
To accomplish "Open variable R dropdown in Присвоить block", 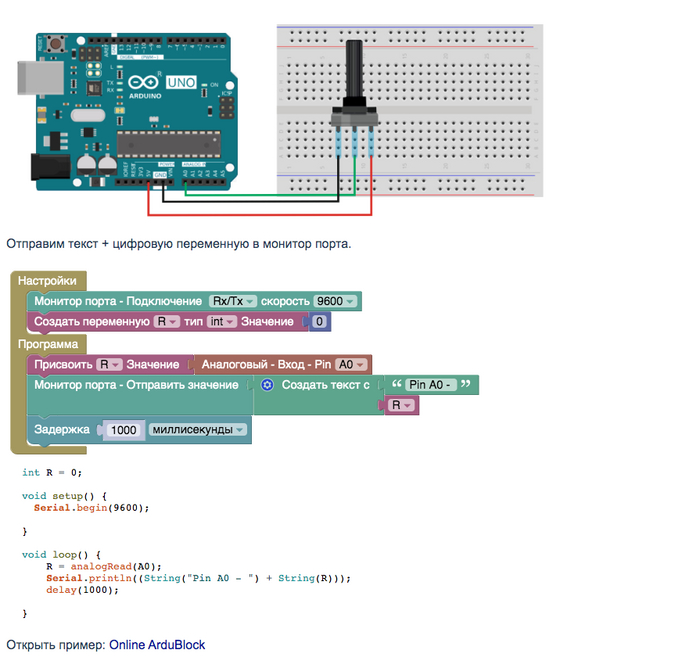I will [109, 365].
